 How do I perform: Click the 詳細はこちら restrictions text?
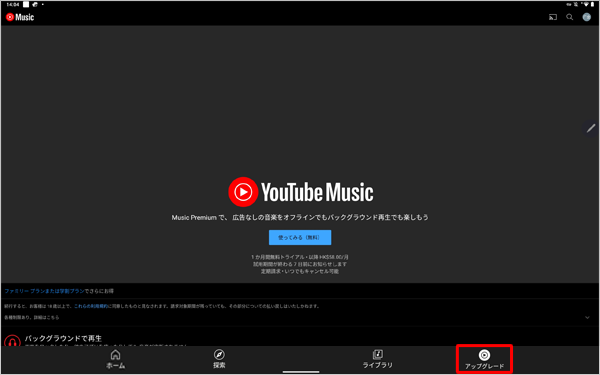45,318
